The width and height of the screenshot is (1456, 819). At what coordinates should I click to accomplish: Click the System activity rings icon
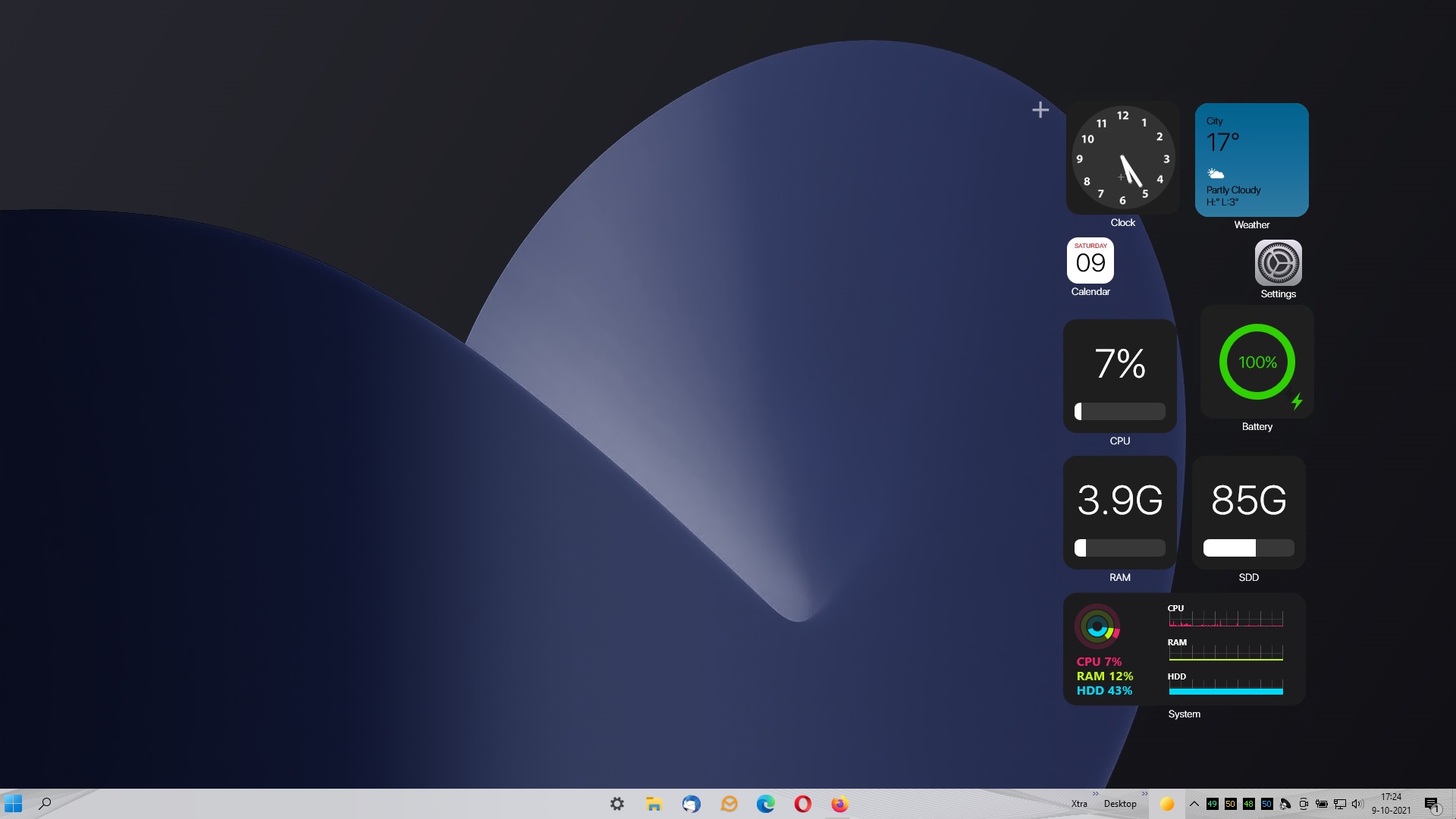coord(1097,626)
